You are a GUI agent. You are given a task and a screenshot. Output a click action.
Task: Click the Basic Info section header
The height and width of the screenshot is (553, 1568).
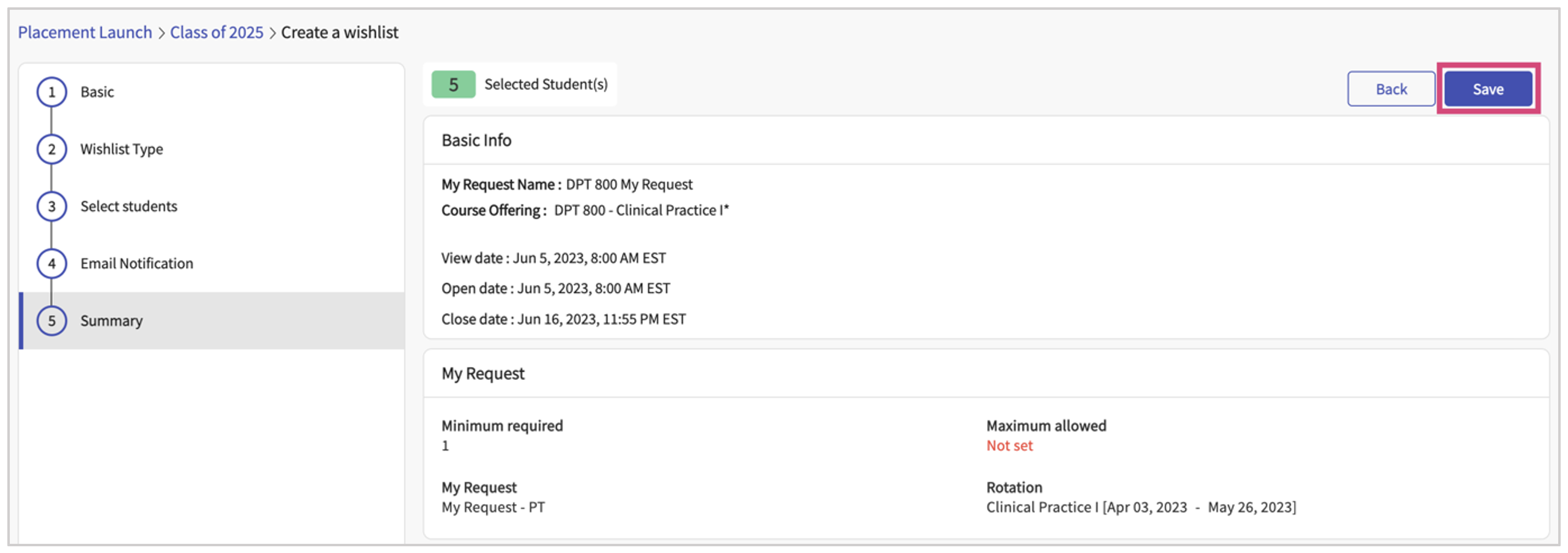tap(476, 140)
